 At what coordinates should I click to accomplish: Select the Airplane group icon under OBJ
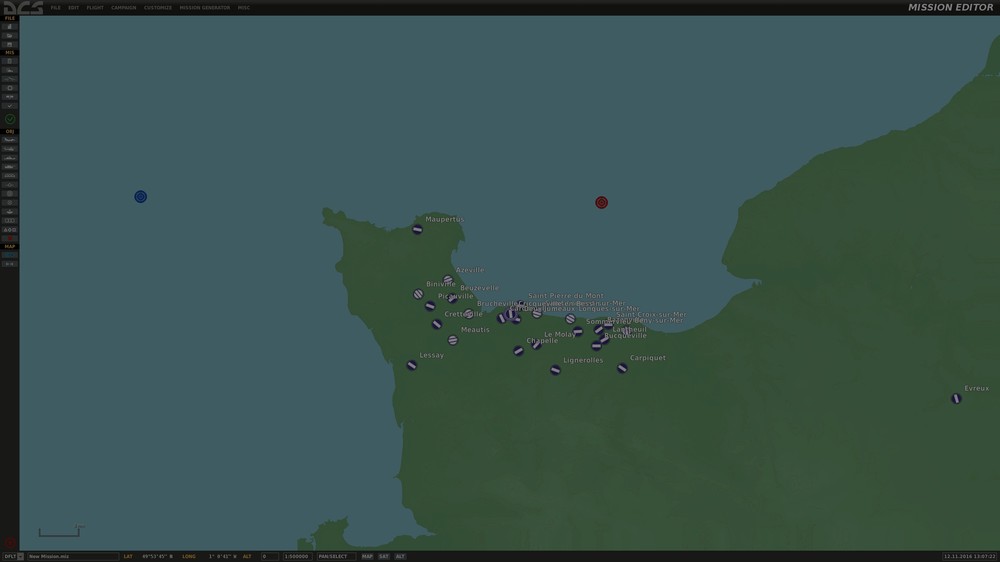10,140
